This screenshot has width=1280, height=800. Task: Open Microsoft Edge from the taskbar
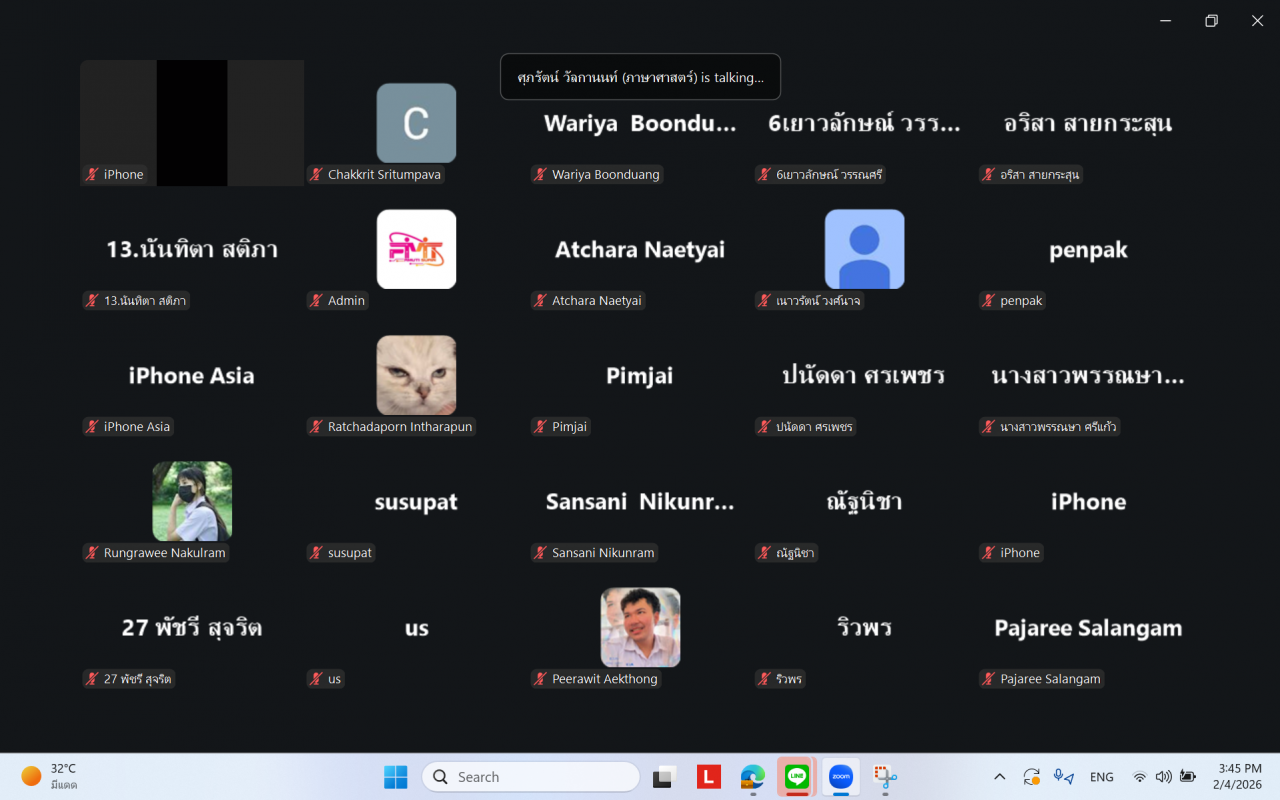click(753, 777)
